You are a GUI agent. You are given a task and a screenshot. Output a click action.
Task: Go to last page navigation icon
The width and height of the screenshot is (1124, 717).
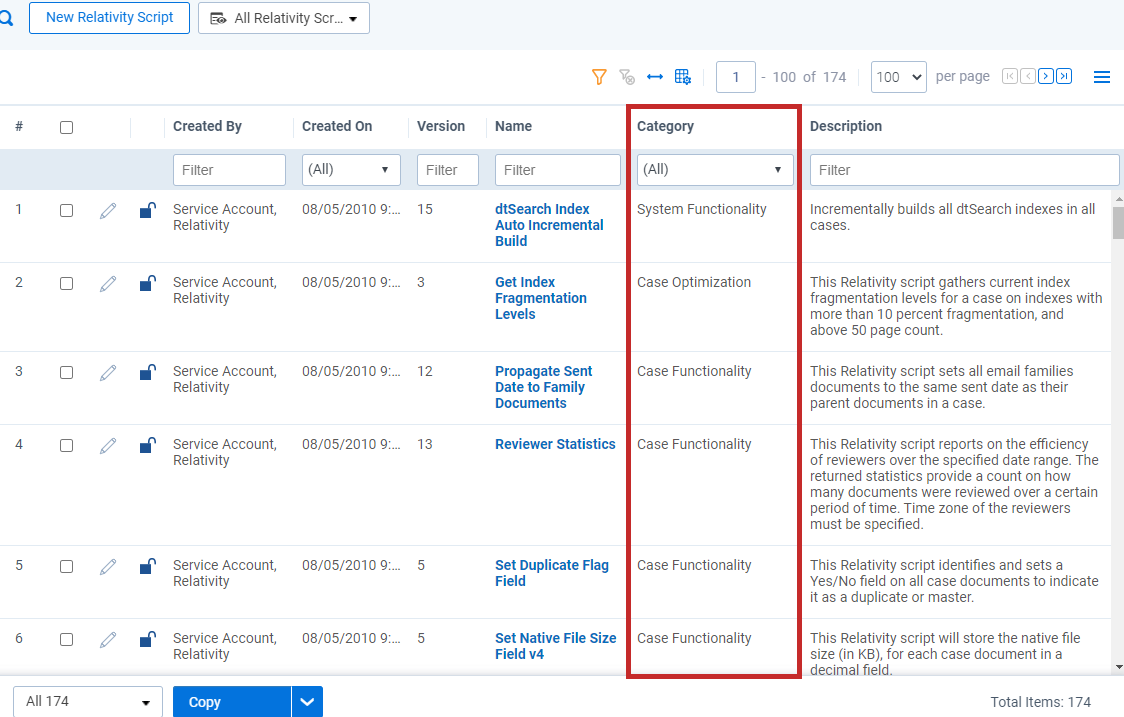pos(1064,76)
